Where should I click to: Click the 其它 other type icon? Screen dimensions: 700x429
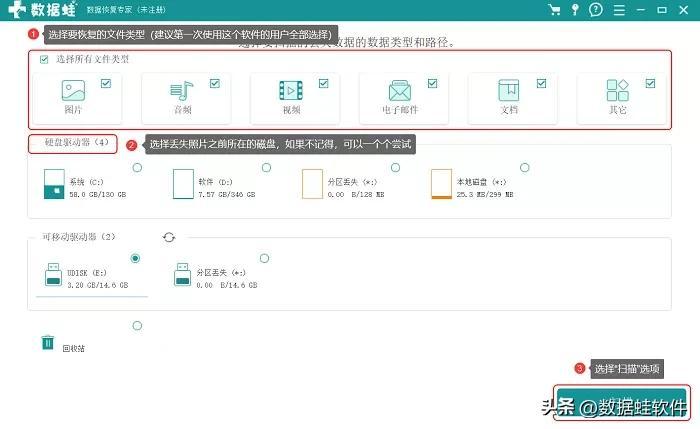(617, 90)
